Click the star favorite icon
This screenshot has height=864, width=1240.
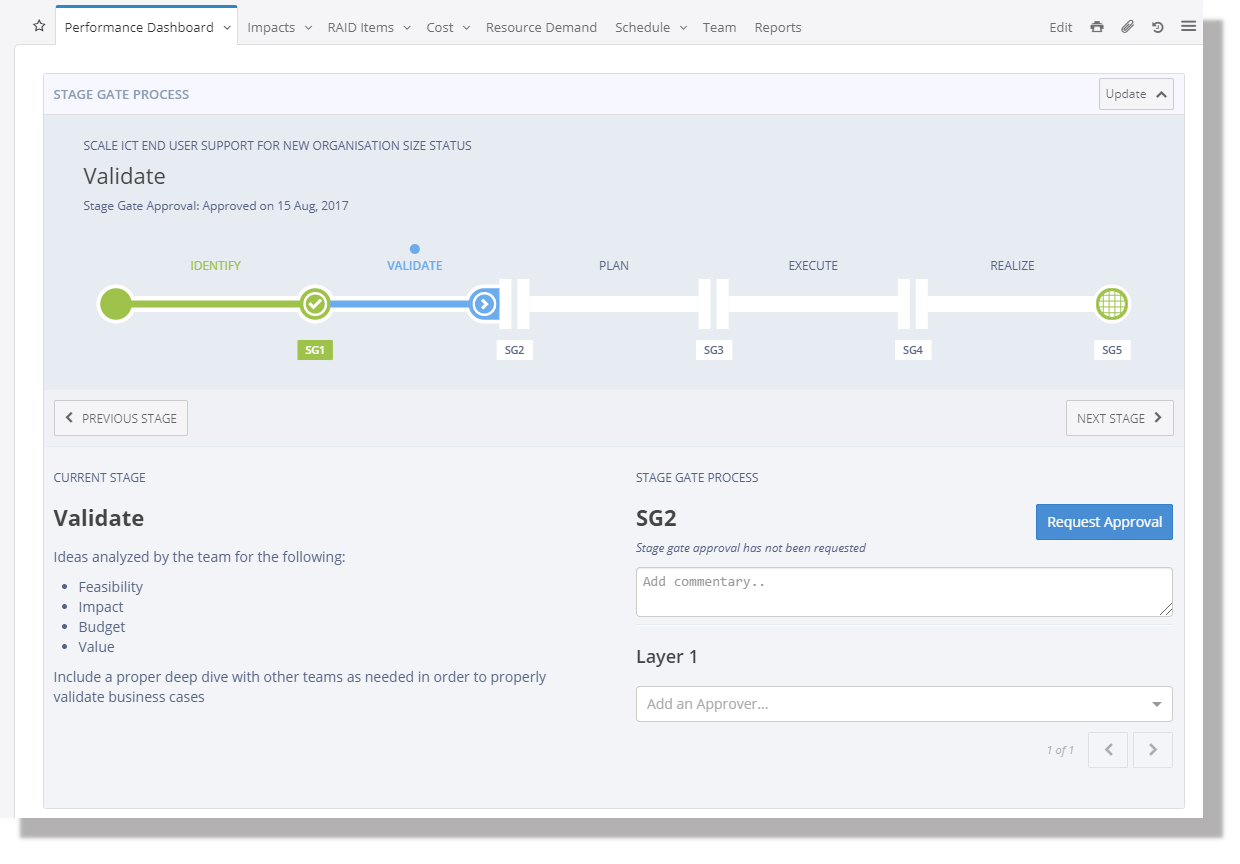click(x=39, y=27)
